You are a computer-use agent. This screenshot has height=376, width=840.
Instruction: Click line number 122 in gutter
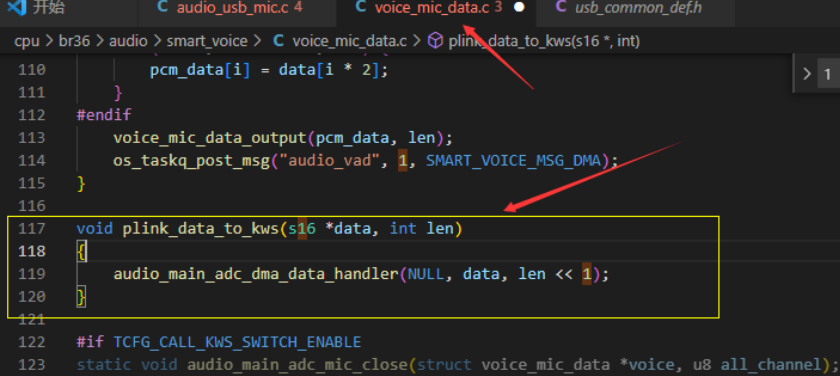32,342
